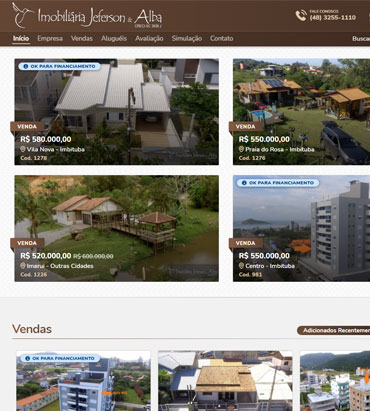Image resolution: width=370 pixels, height=411 pixels.
Task: Click the hummingbird logo icon
Action: (23, 15)
